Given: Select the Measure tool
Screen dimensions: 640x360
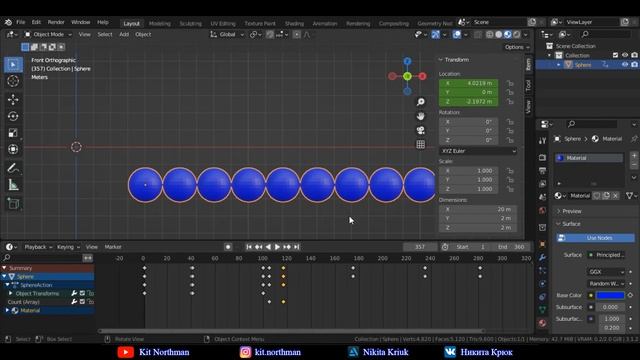Looking at the screenshot, I should pos(13,185).
